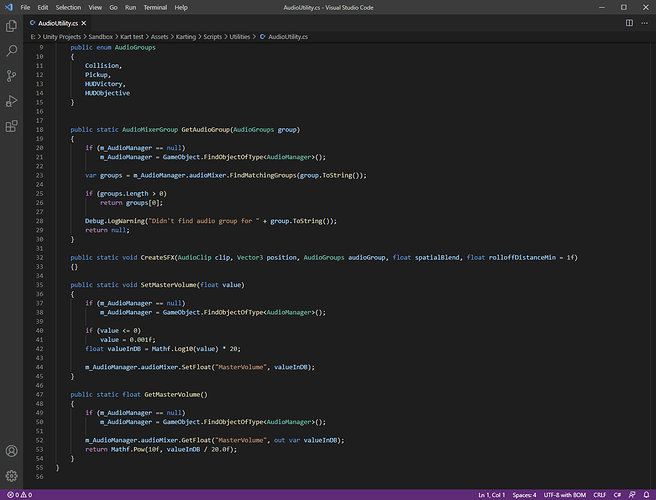Open the Go menu

113,8
